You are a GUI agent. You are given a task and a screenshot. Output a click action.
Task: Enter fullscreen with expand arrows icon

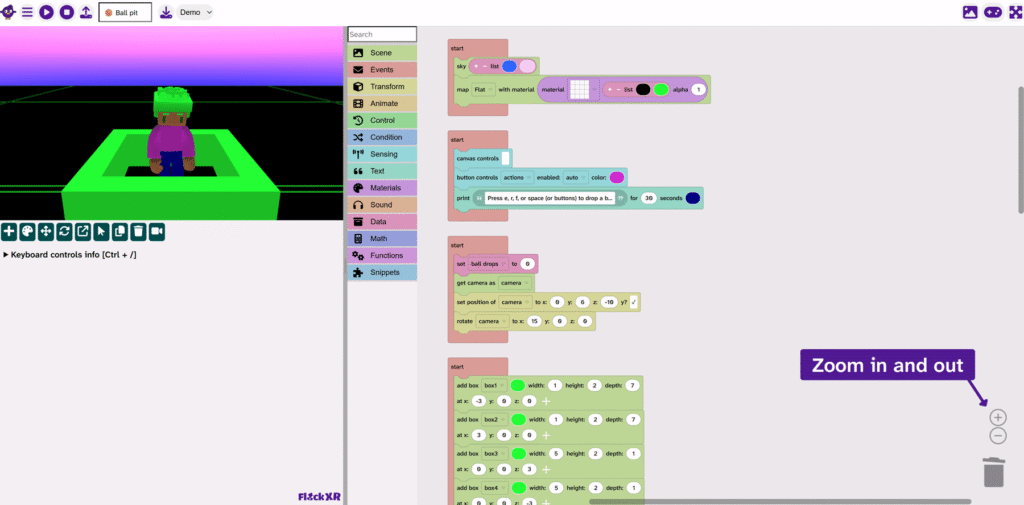(1016, 12)
